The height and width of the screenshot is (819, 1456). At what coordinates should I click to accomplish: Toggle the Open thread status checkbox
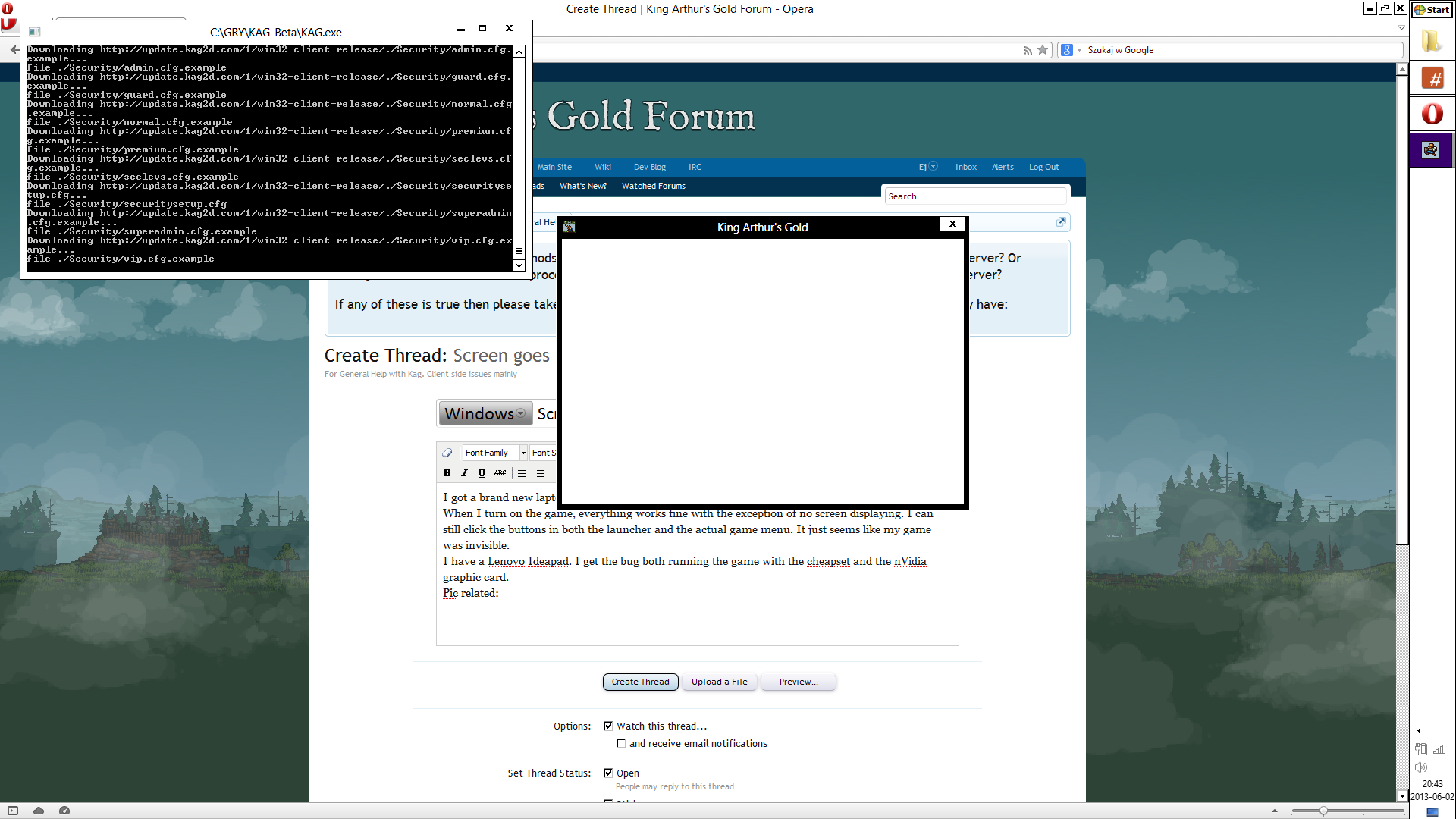tap(608, 773)
